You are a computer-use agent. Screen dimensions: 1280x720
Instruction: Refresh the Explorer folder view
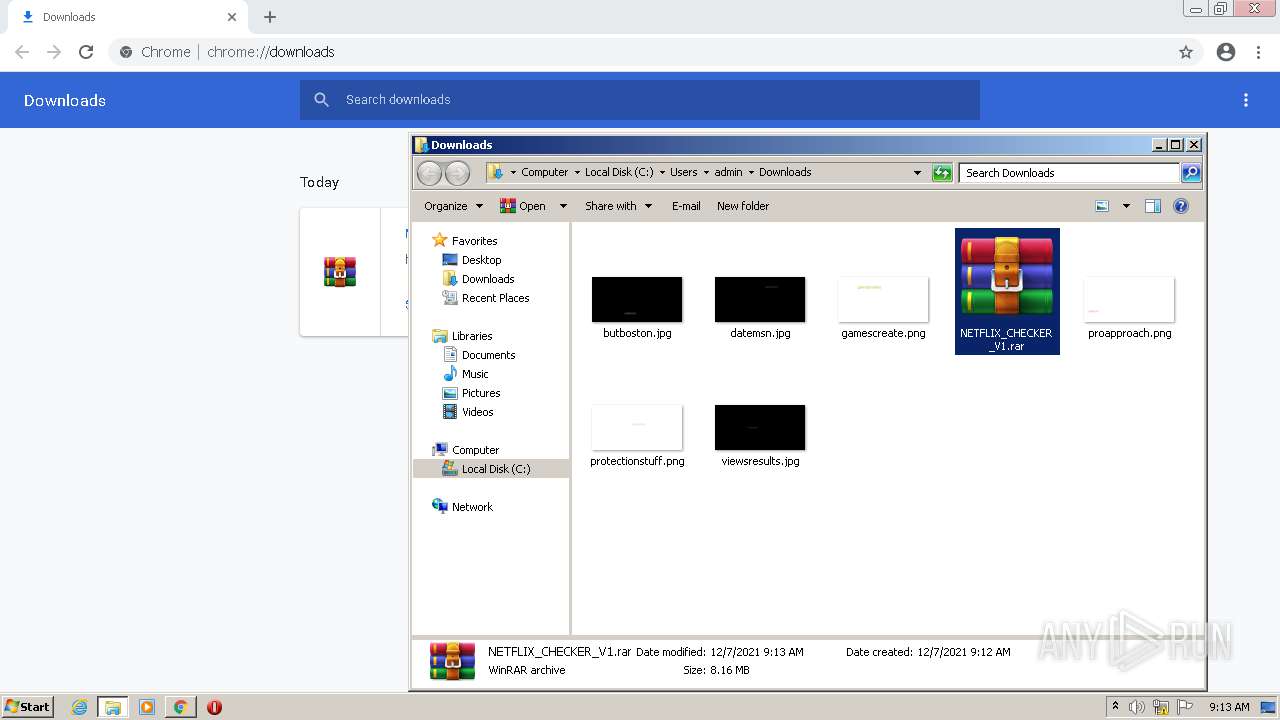[942, 173]
